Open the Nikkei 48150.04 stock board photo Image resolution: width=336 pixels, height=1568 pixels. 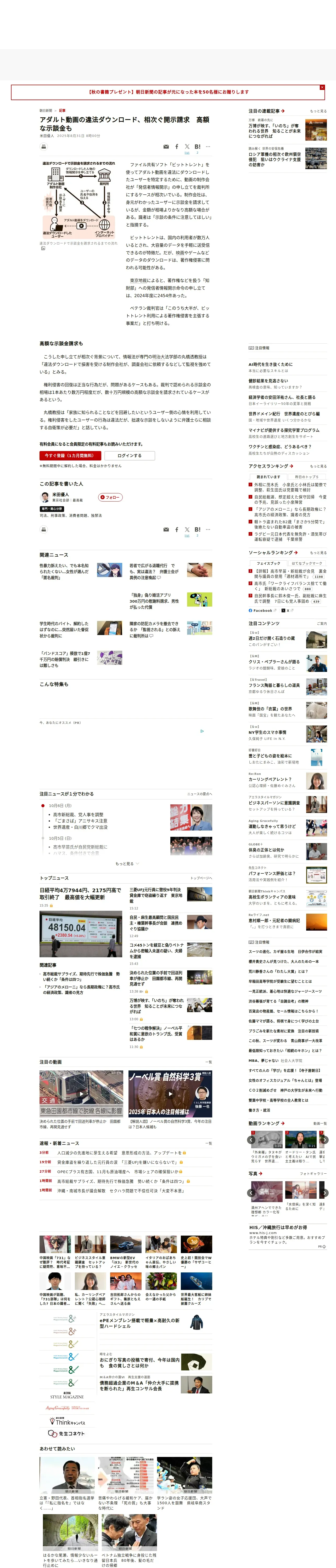pyautogui.click(x=81, y=934)
